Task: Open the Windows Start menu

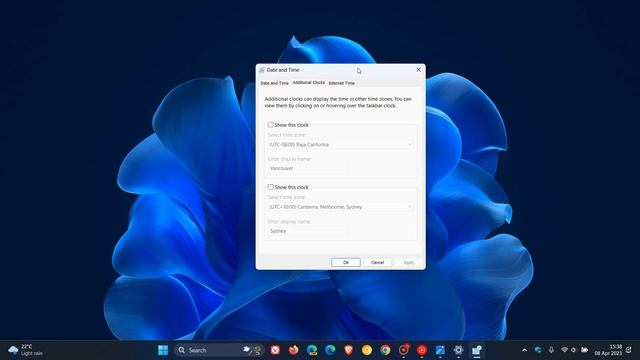Action: point(163,350)
